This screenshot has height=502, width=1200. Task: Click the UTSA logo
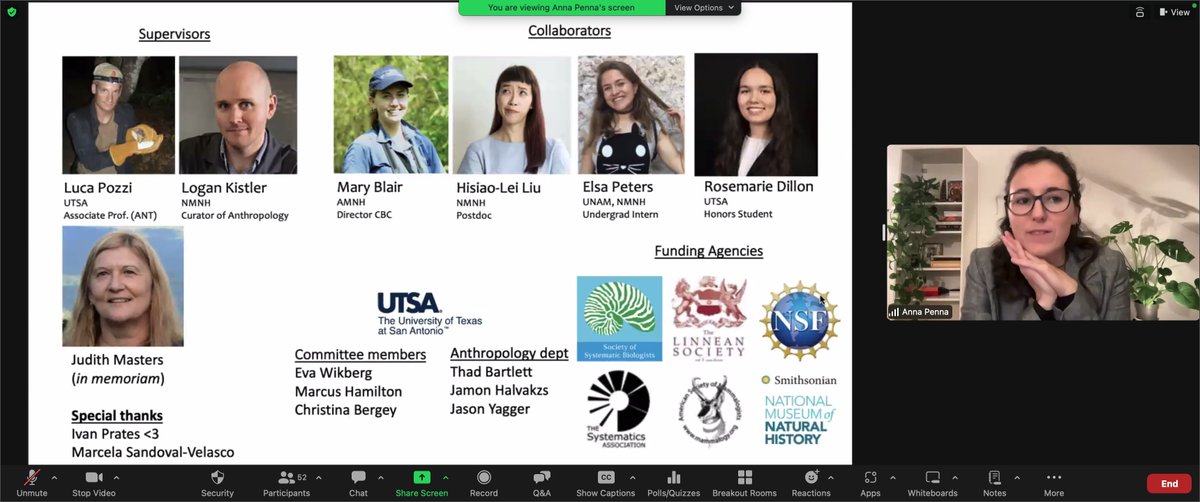pos(429,313)
